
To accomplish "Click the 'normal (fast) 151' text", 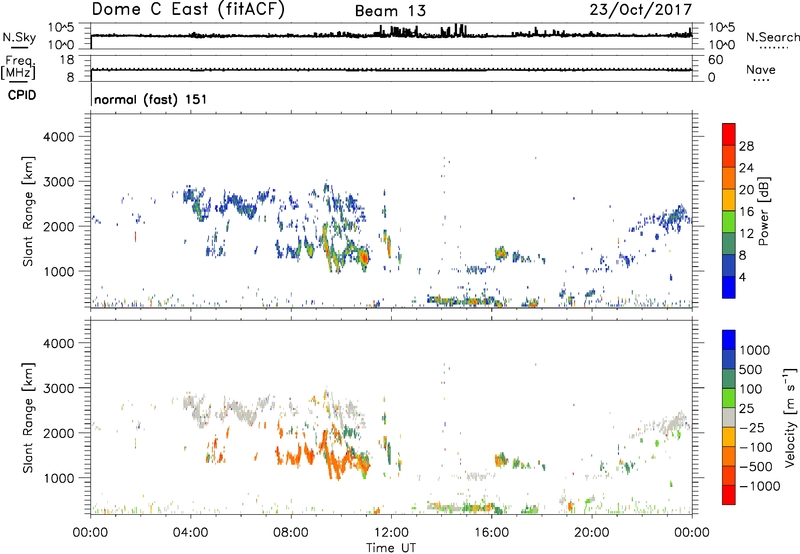I will pyautogui.click(x=151, y=99).
